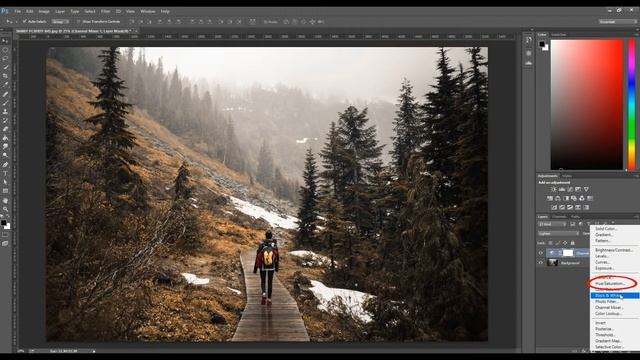
Task: Open the Window menu
Action: coord(148,11)
